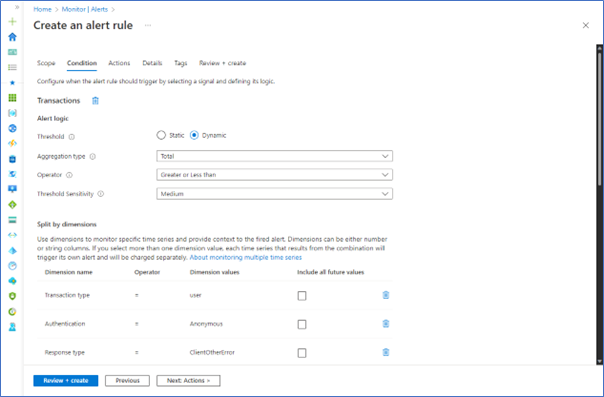Open the Resource groups bracket-cube icon
Screen dimensions: 604x397
[12, 113]
